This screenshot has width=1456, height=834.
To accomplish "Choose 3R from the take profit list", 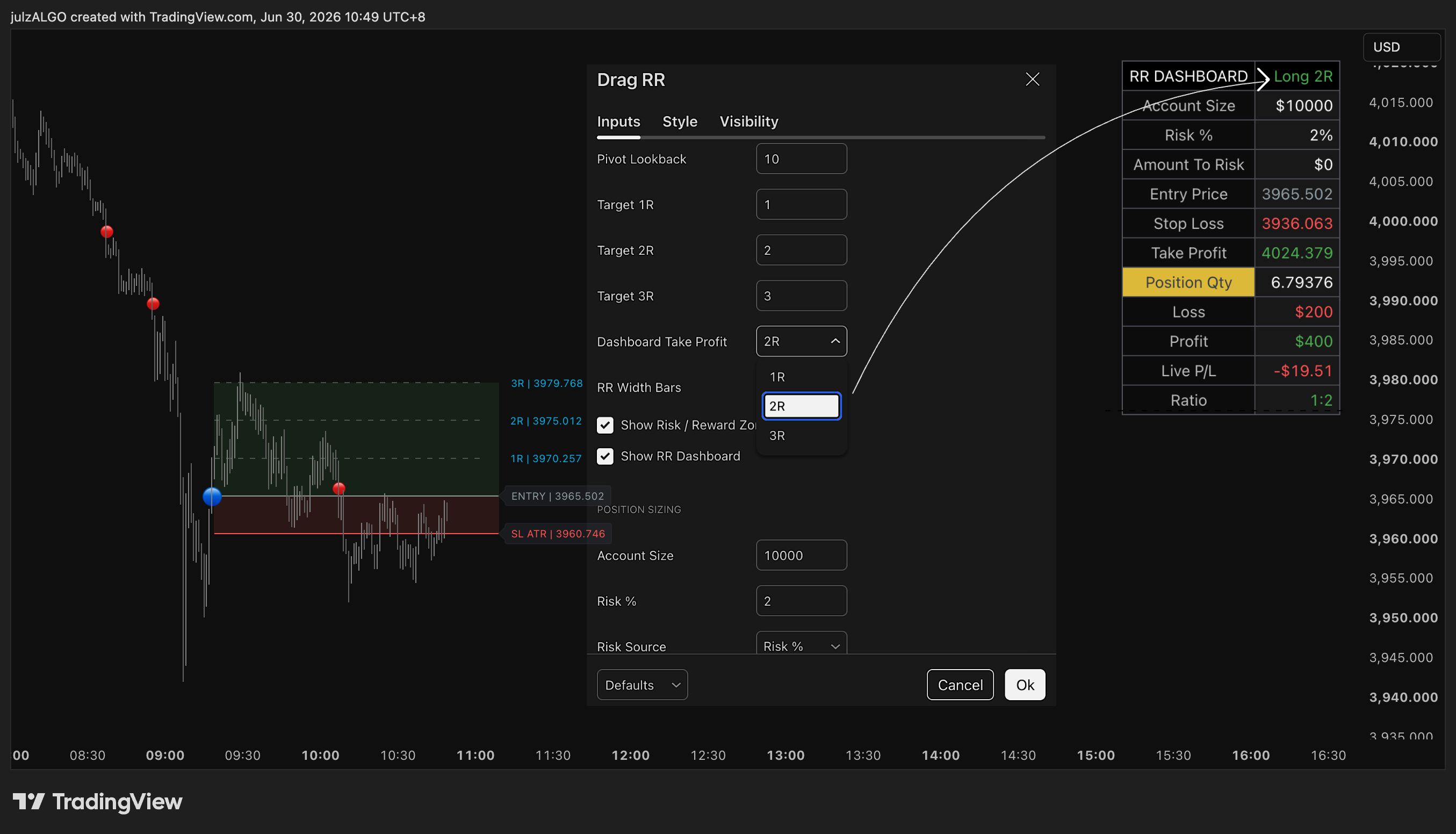I will [x=801, y=435].
